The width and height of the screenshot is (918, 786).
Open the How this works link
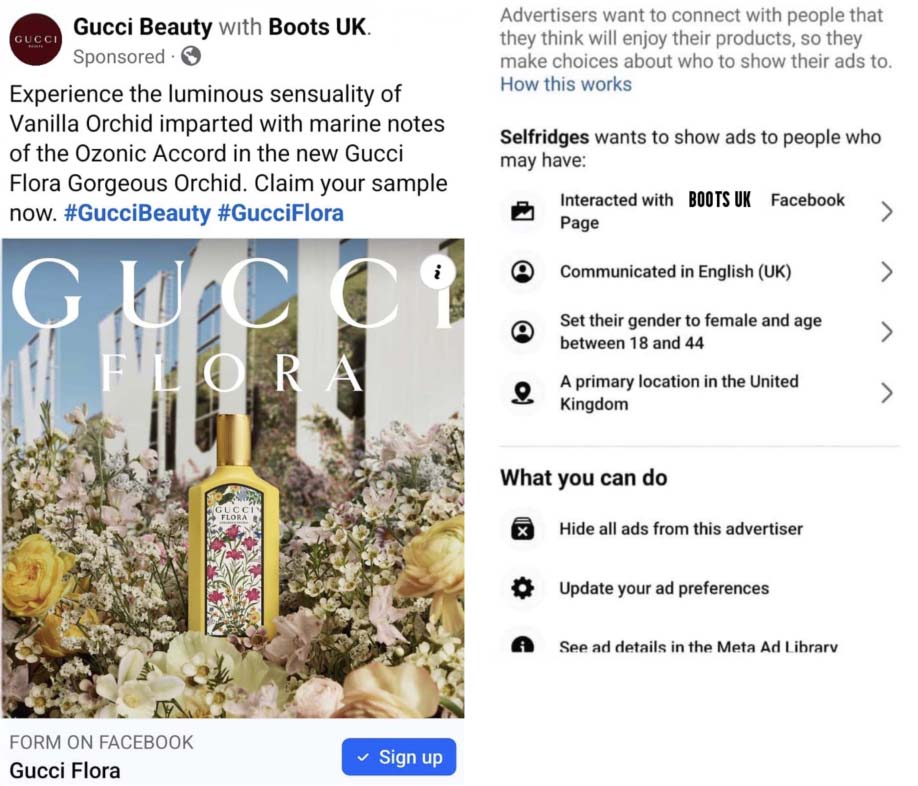pyautogui.click(x=566, y=84)
